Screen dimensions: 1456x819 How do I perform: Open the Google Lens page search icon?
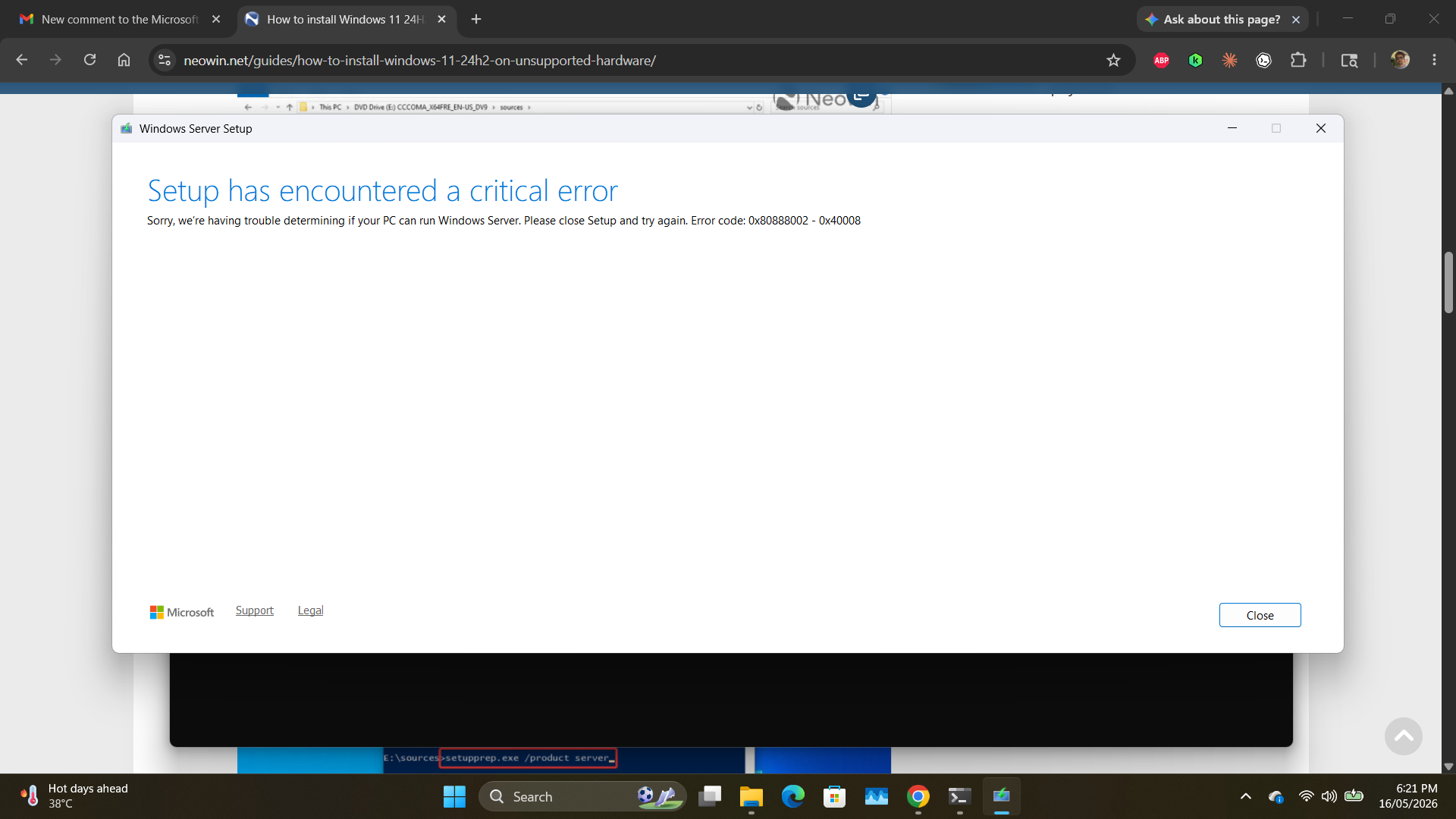[1349, 60]
